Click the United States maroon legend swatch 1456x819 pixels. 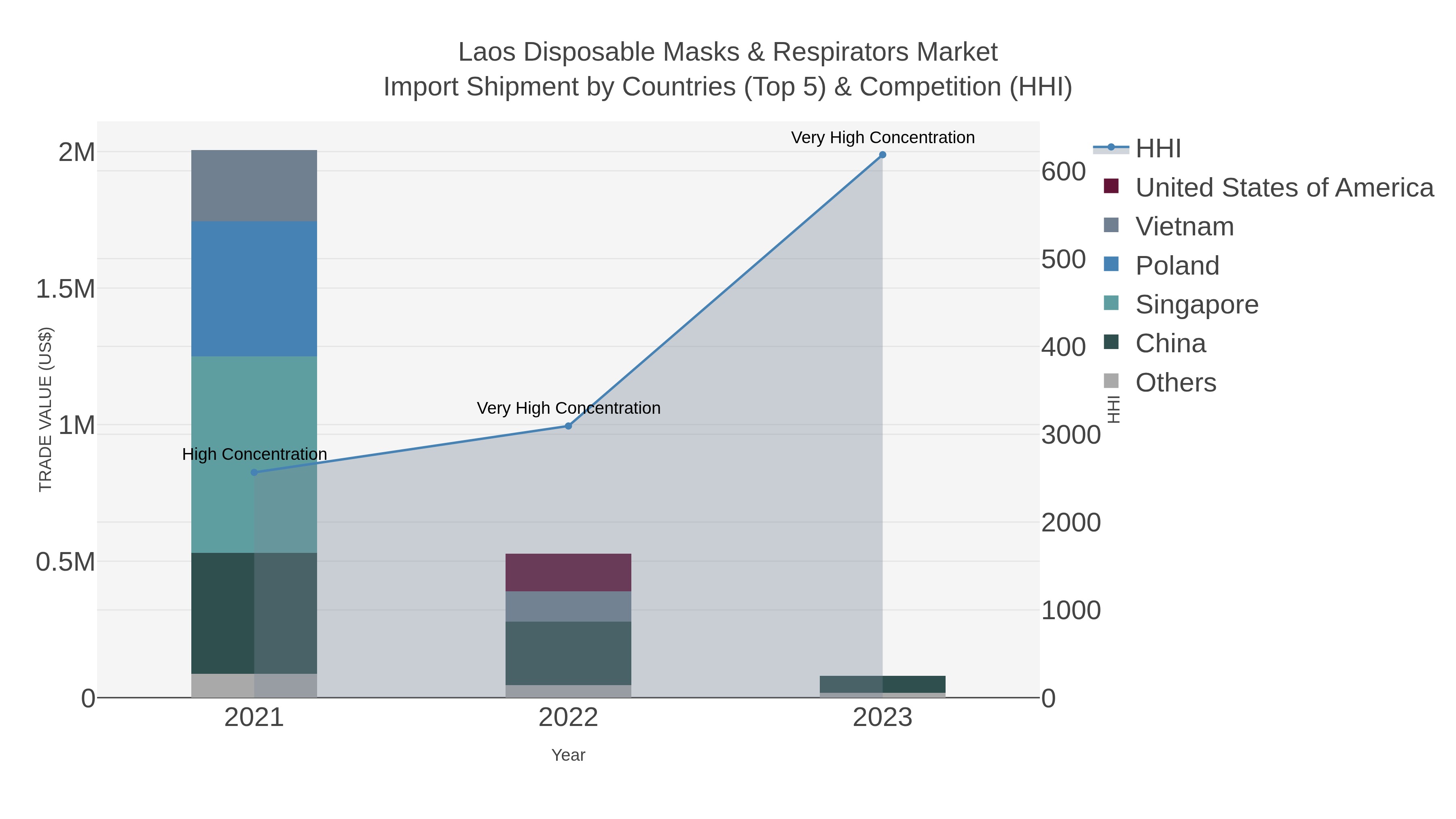[1111, 186]
